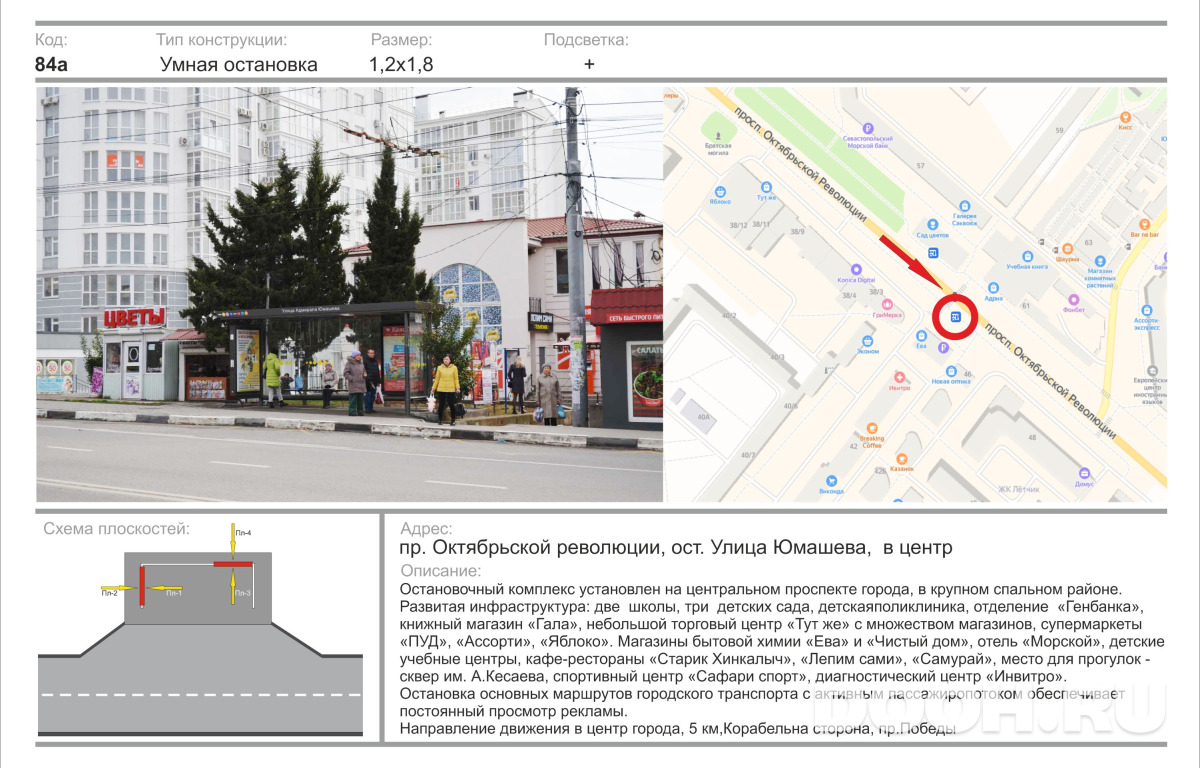Click the Эконом store icon
The height and width of the screenshot is (768, 1200).
coord(868,340)
